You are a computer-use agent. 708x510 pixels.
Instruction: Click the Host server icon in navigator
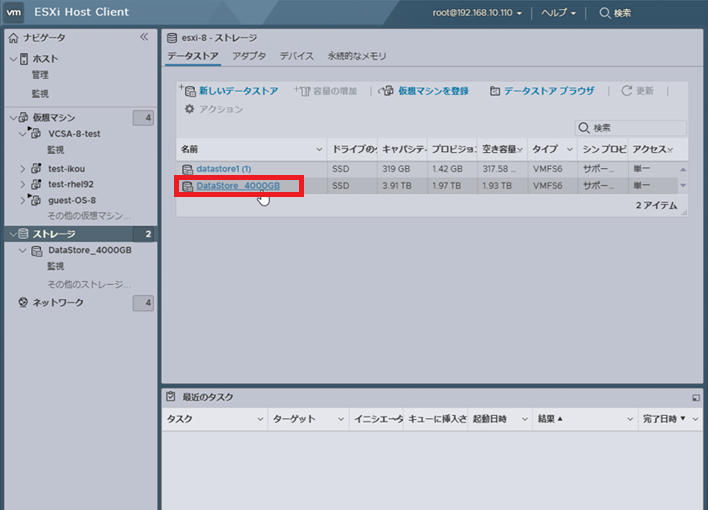24,59
